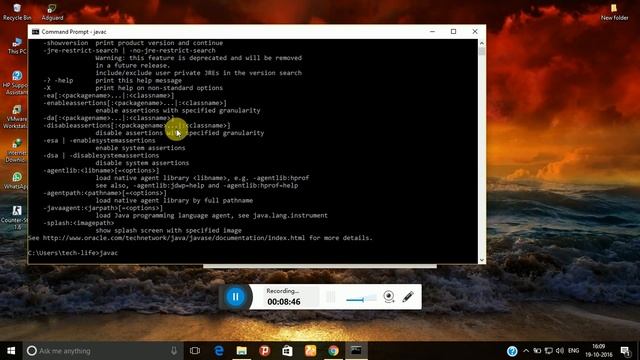The height and width of the screenshot is (360, 640).
Task: Click the scroll up arrow in Command Prompt
Action: 482,43
